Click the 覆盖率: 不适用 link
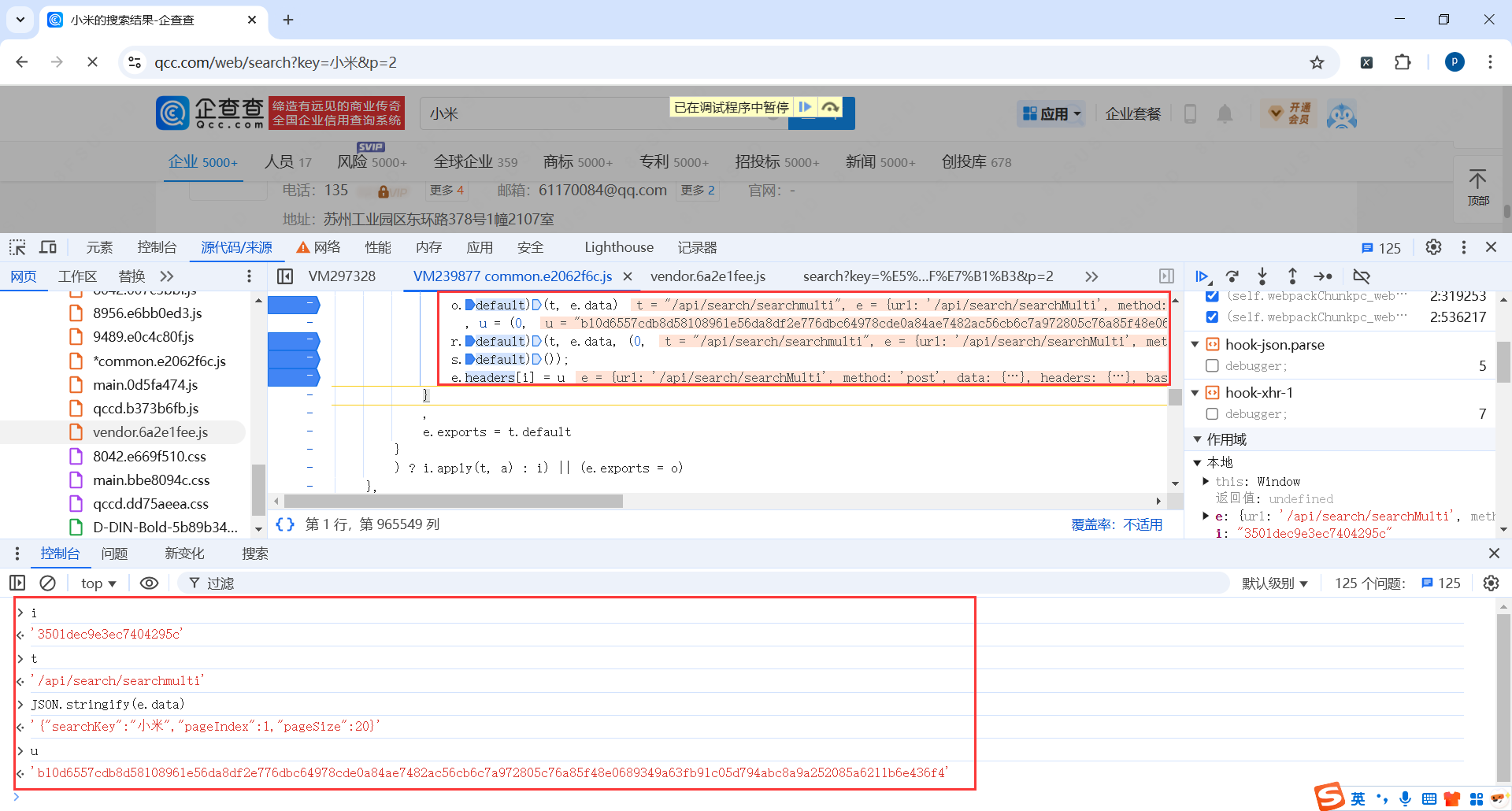The image size is (1512, 811). click(1117, 524)
